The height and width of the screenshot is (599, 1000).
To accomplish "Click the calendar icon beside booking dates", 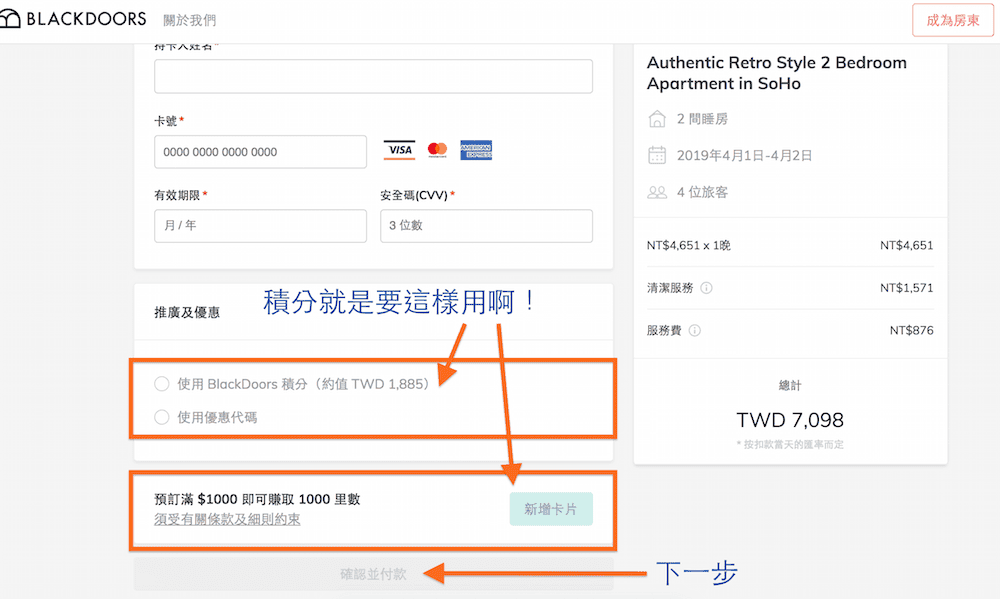I will [657, 155].
